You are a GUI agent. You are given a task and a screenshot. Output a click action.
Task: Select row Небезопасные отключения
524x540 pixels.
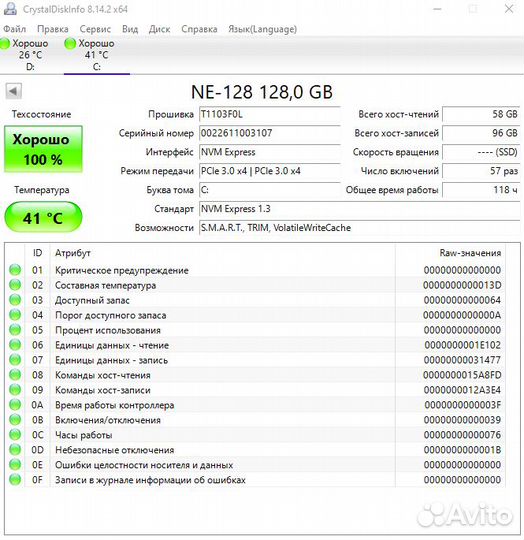tap(255, 449)
